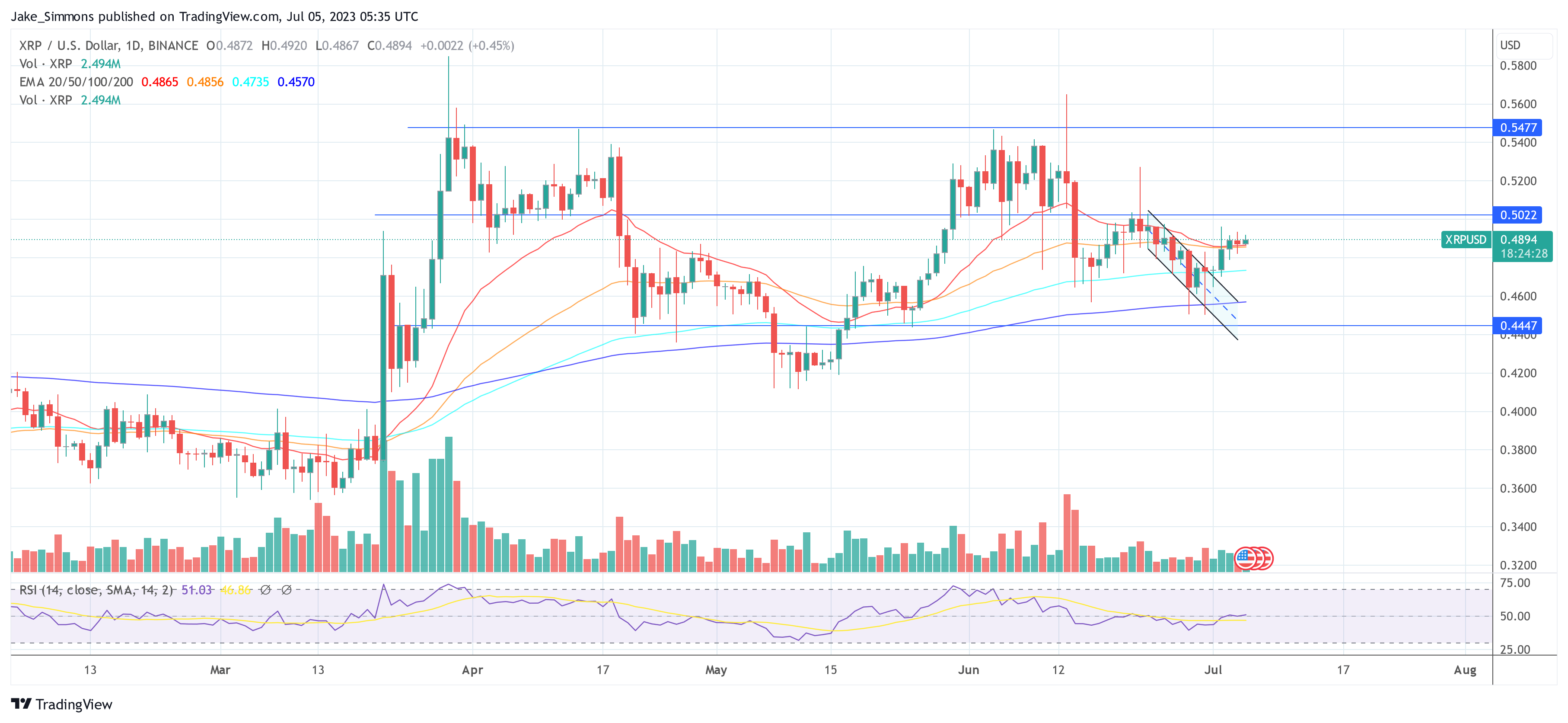Click the 0.5800 price axis label
This screenshot has width=1568, height=723.
[1518, 66]
